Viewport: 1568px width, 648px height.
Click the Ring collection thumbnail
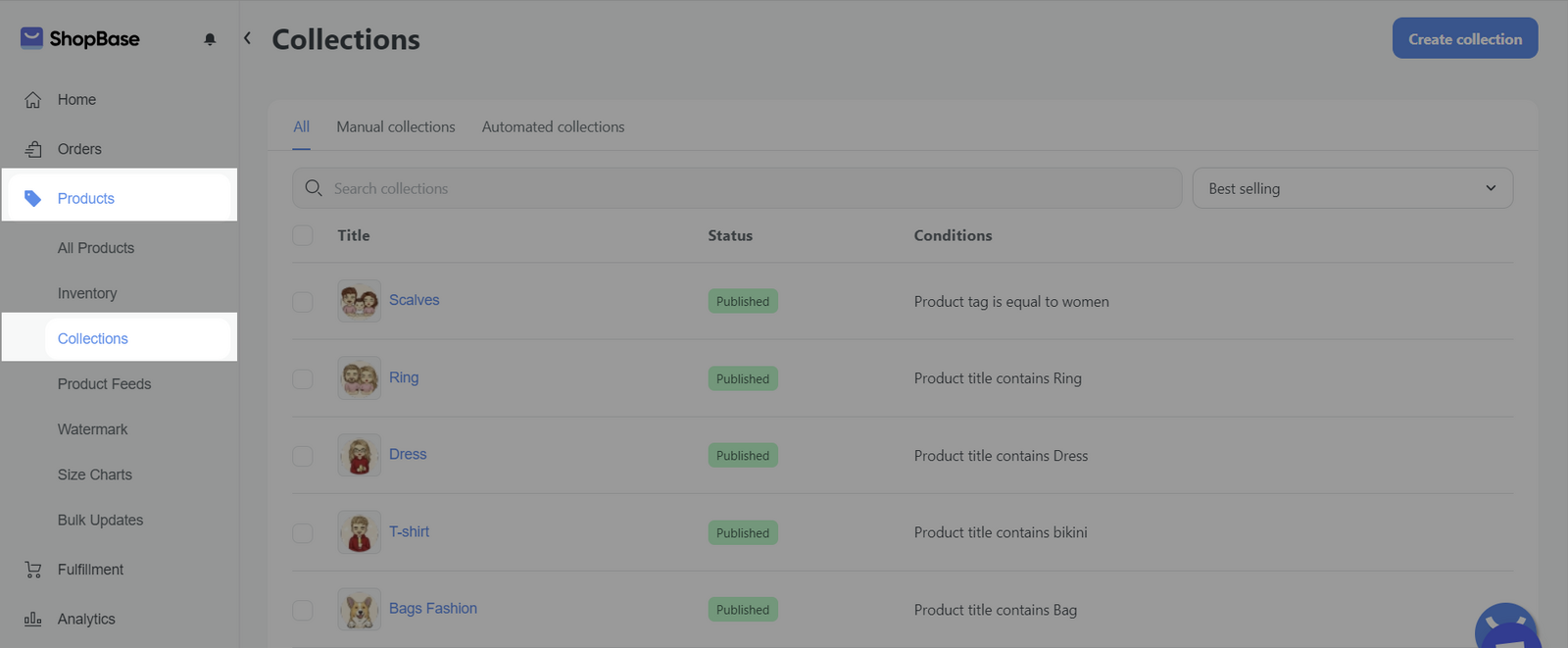[x=359, y=378]
